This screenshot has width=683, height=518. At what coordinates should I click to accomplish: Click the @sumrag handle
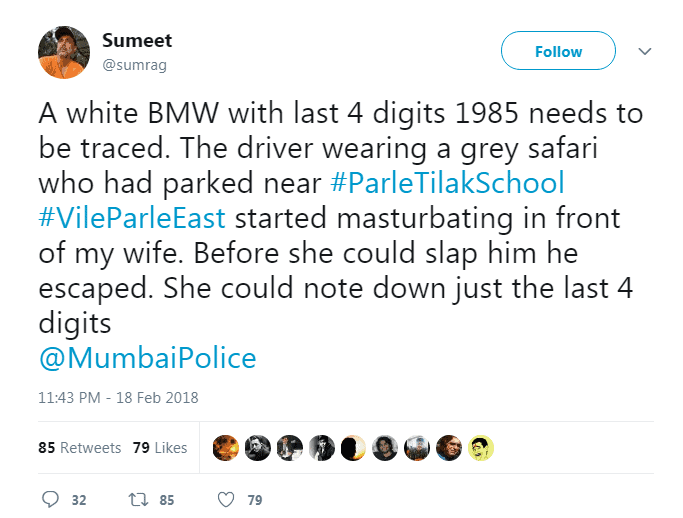[x=134, y=65]
